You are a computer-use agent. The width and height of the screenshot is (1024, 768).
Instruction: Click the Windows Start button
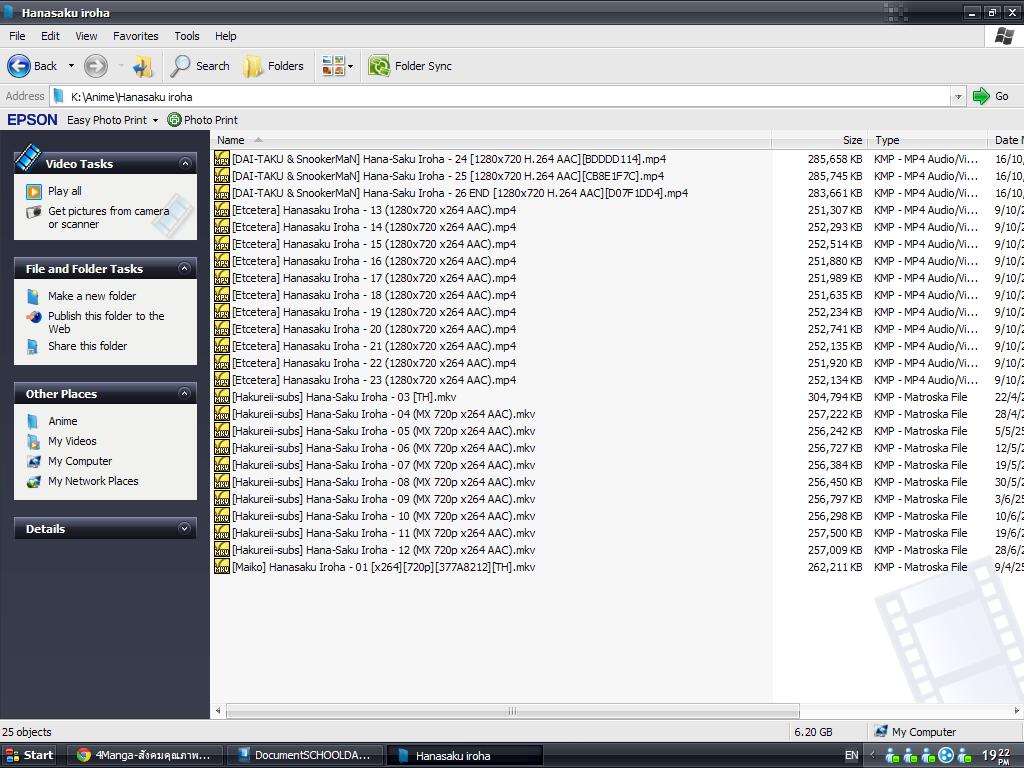point(29,755)
